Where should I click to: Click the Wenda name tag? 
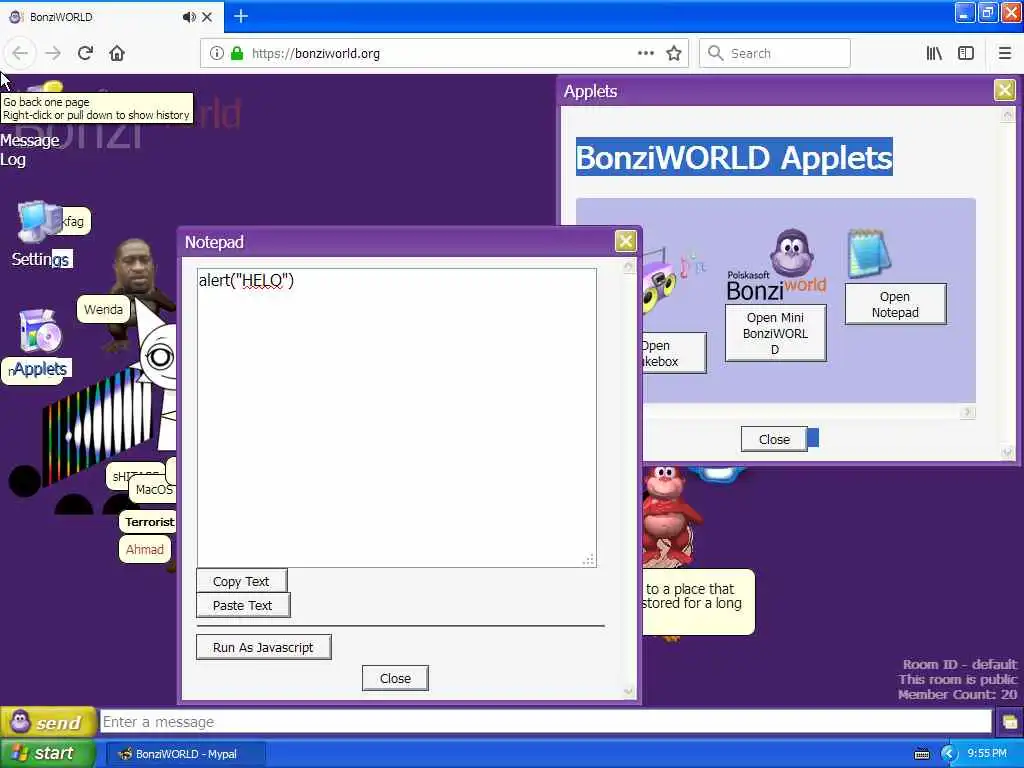(103, 310)
